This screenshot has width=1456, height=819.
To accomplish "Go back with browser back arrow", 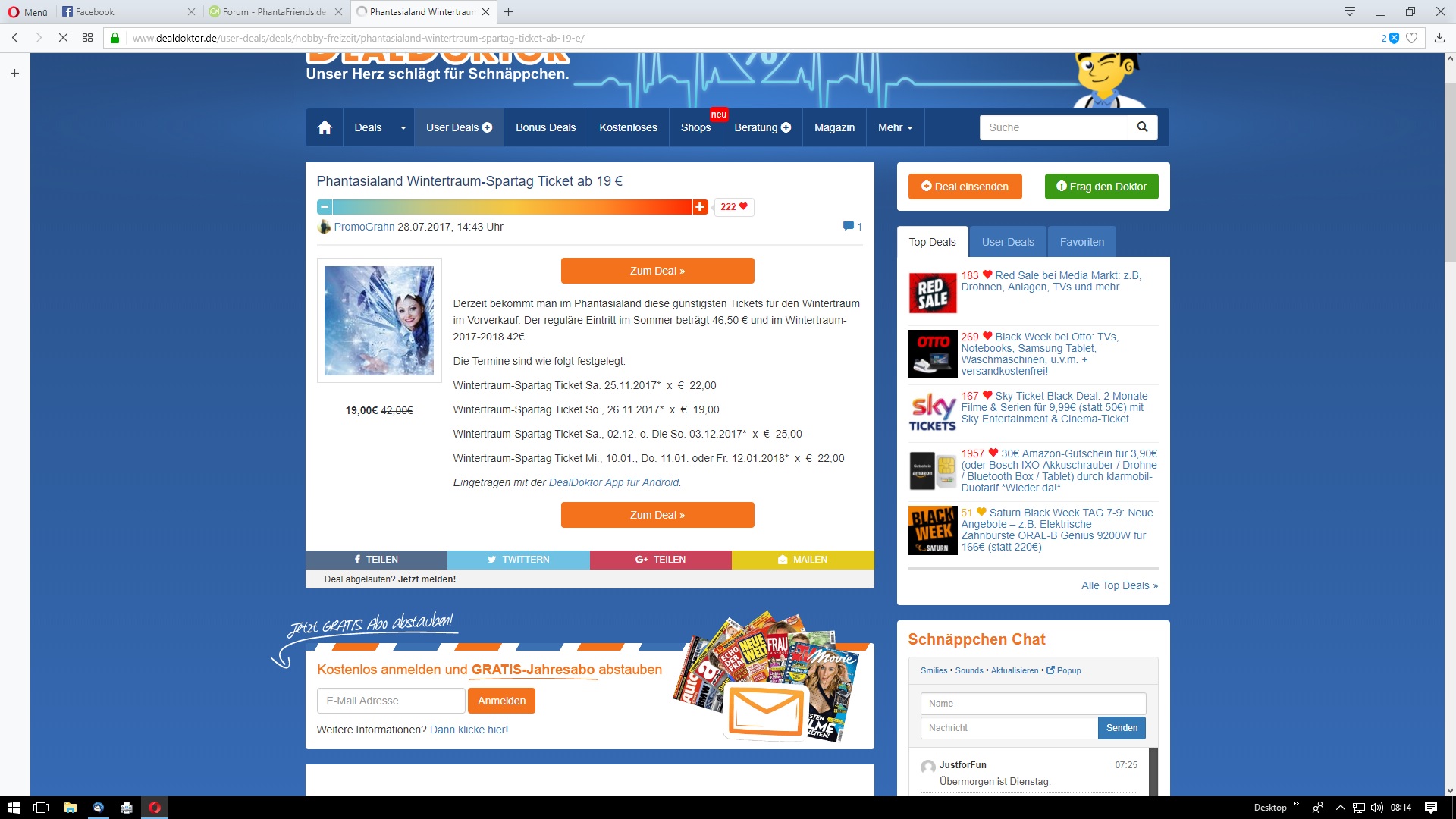I will pos(15,38).
